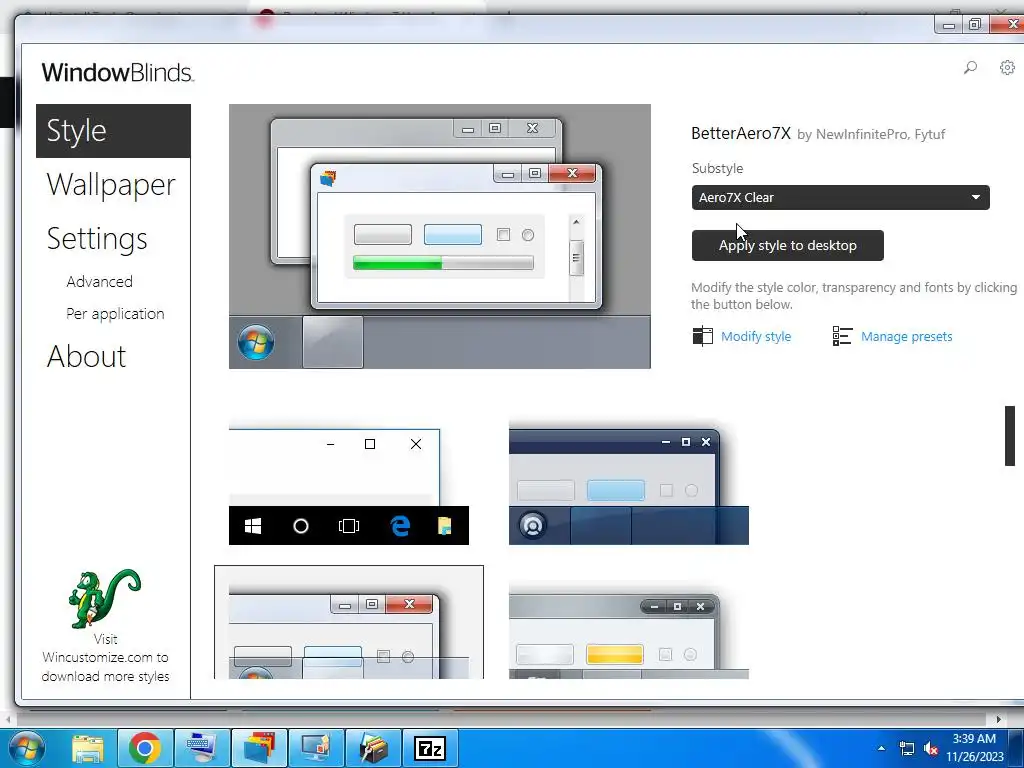Click the network tray icon
Image resolution: width=1024 pixels, height=768 pixels.
(906, 748)
